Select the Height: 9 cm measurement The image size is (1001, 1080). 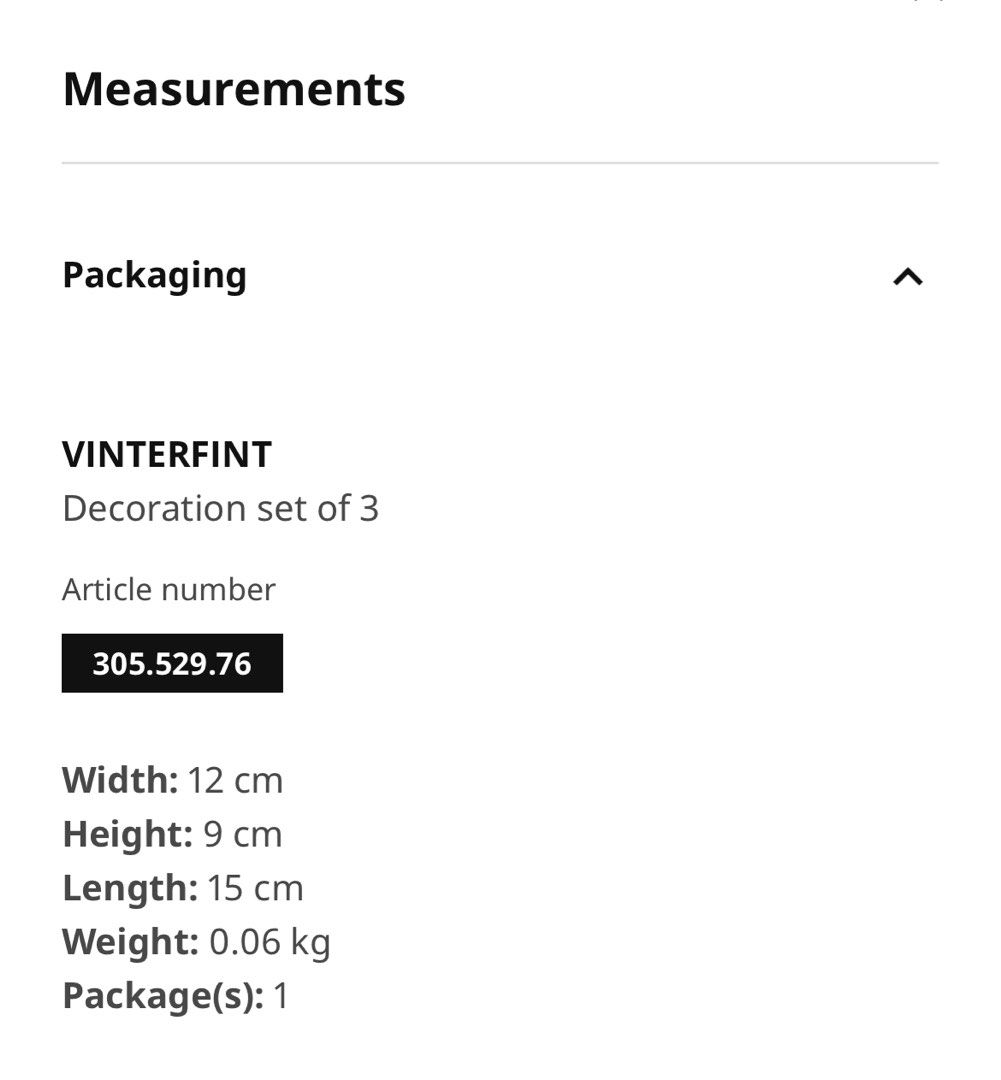click(x=172, y=834)
